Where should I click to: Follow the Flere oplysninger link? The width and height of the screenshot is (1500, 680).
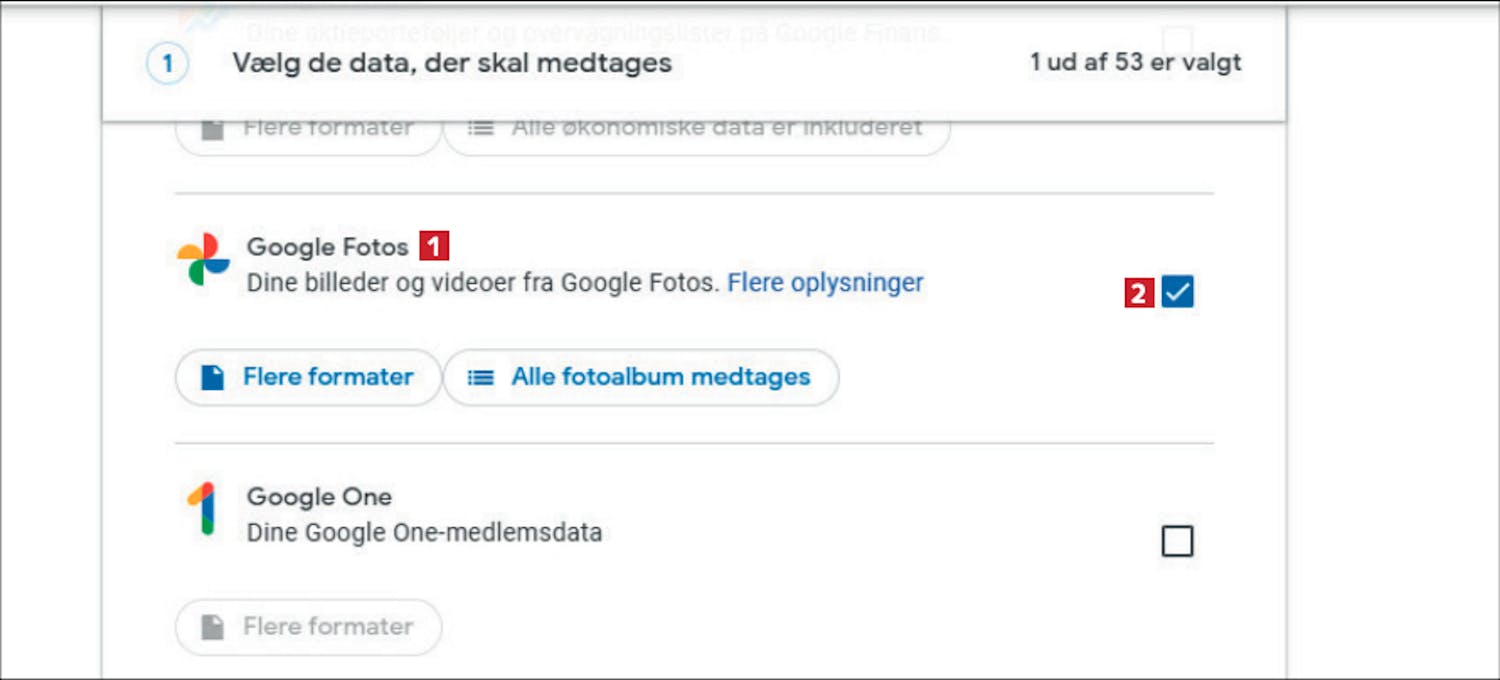[x=825, y=283]
